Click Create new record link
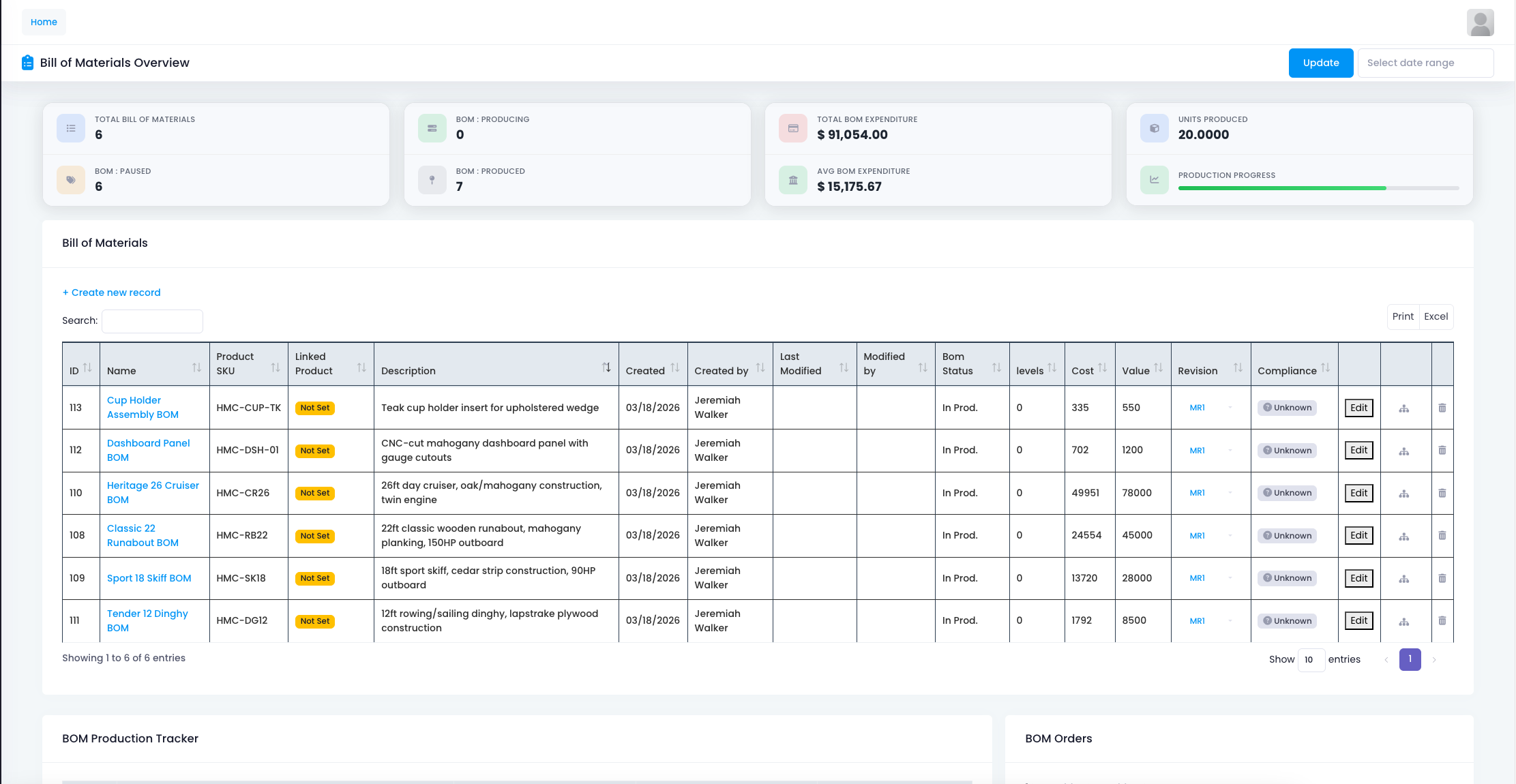 111,292
